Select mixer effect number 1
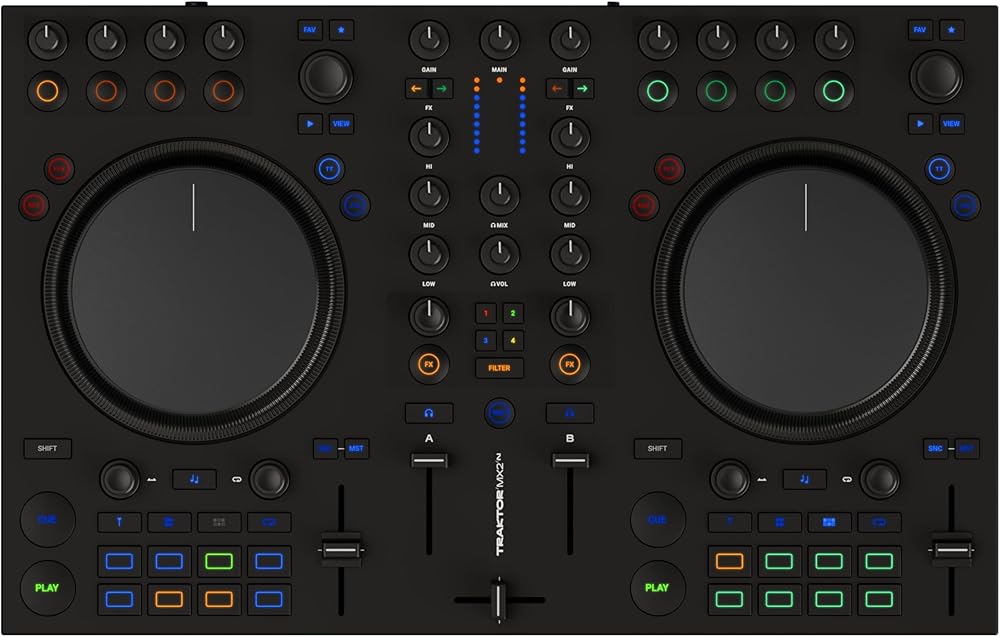Image resolution: width=1000 pixels, height=637 pixels. point(486,314)
